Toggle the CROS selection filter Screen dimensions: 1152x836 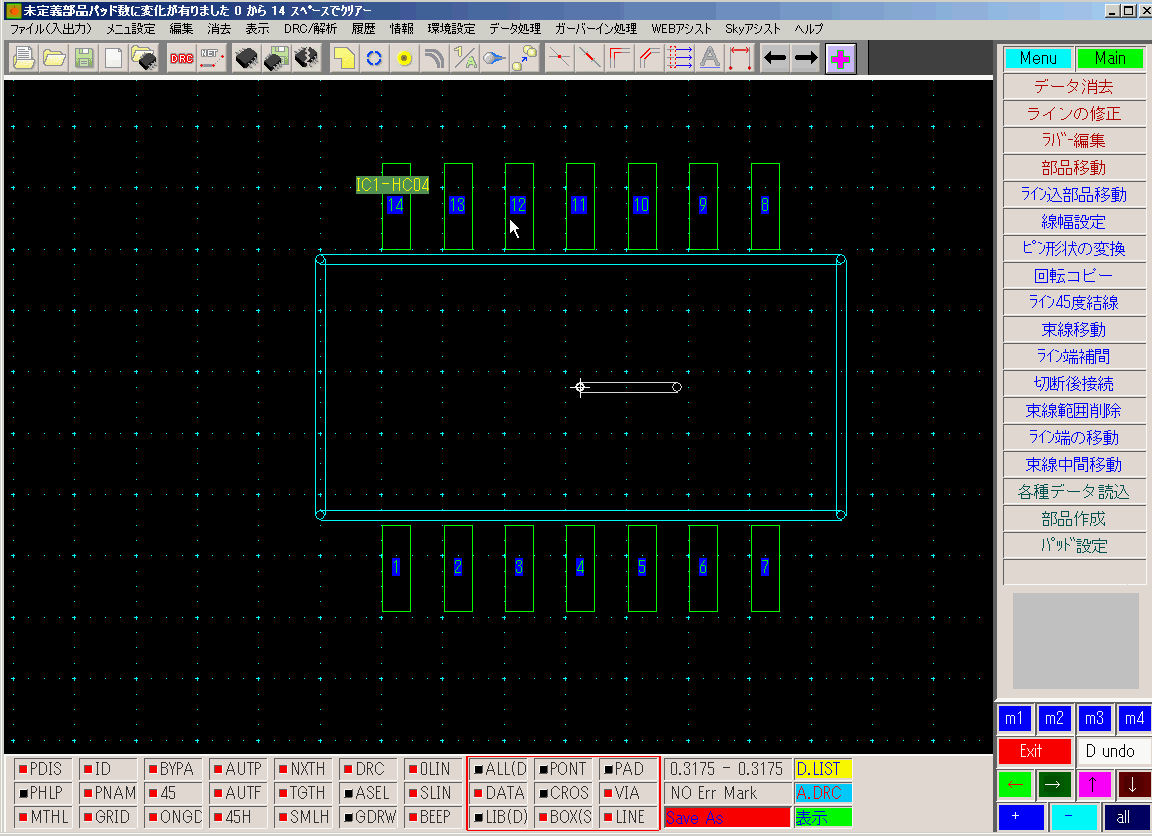pos(564,793)
